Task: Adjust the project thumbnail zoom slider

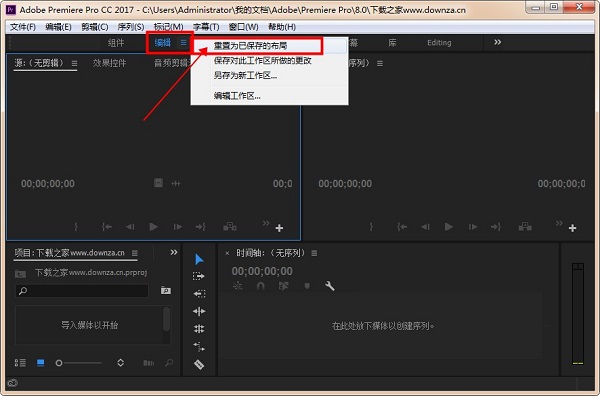Action: pyautogui.click(x=79, y=363)
